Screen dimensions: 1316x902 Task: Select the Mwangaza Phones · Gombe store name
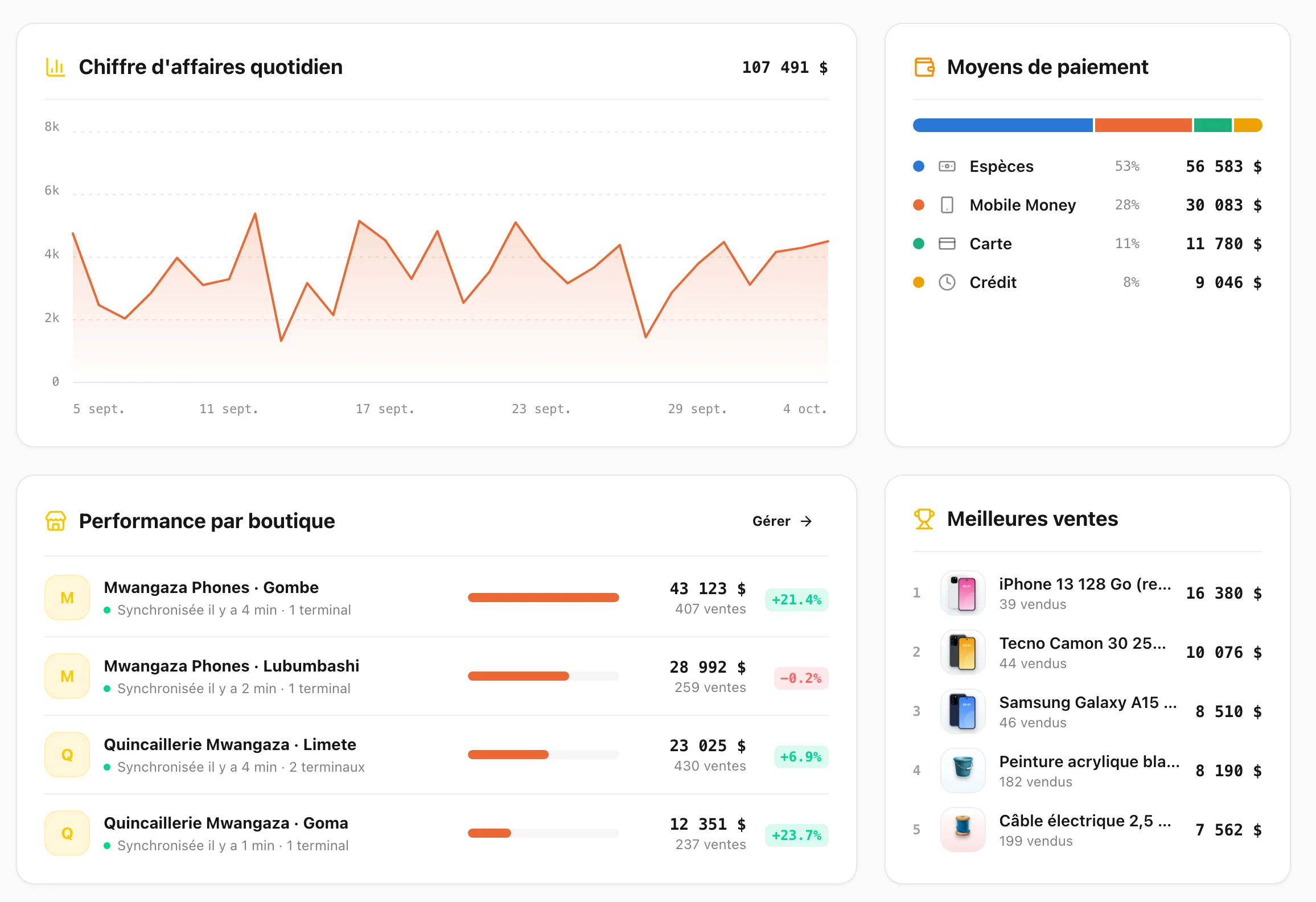(211, 587)
